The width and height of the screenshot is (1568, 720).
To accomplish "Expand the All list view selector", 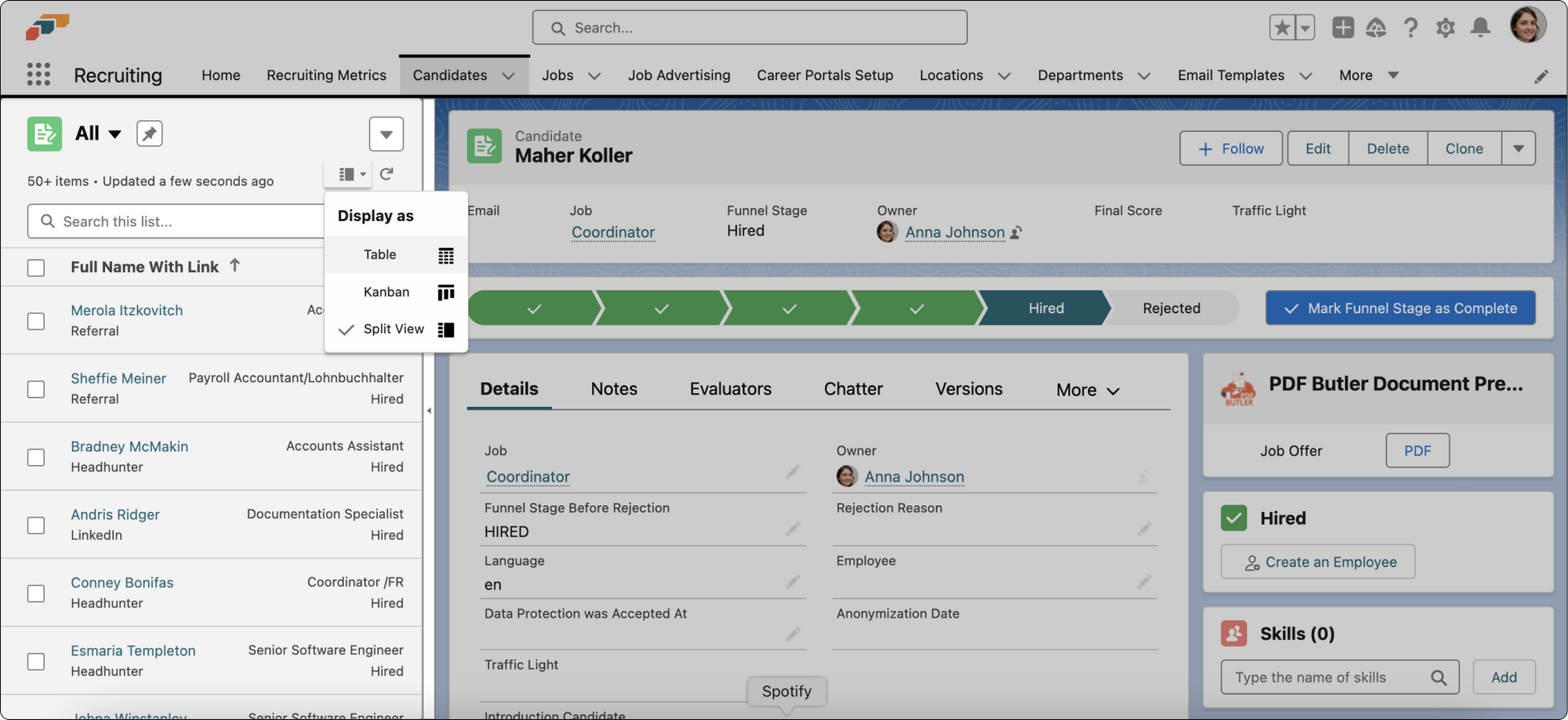I will point(114,134).
